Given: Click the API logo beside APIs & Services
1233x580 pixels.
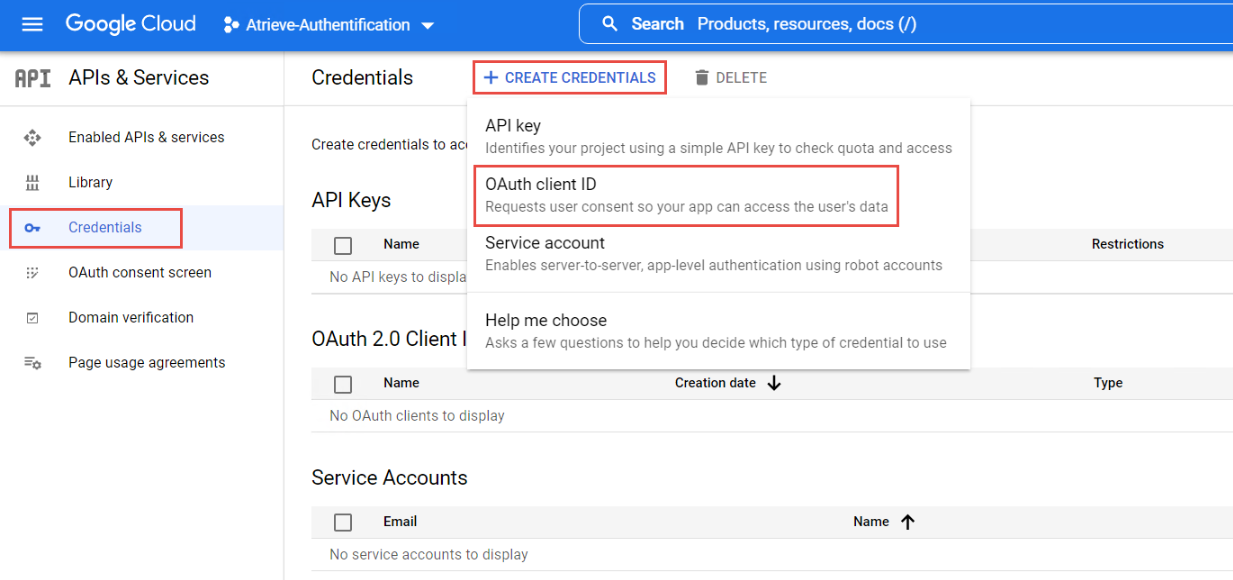Looking at the screenshot, I should 32,78.
